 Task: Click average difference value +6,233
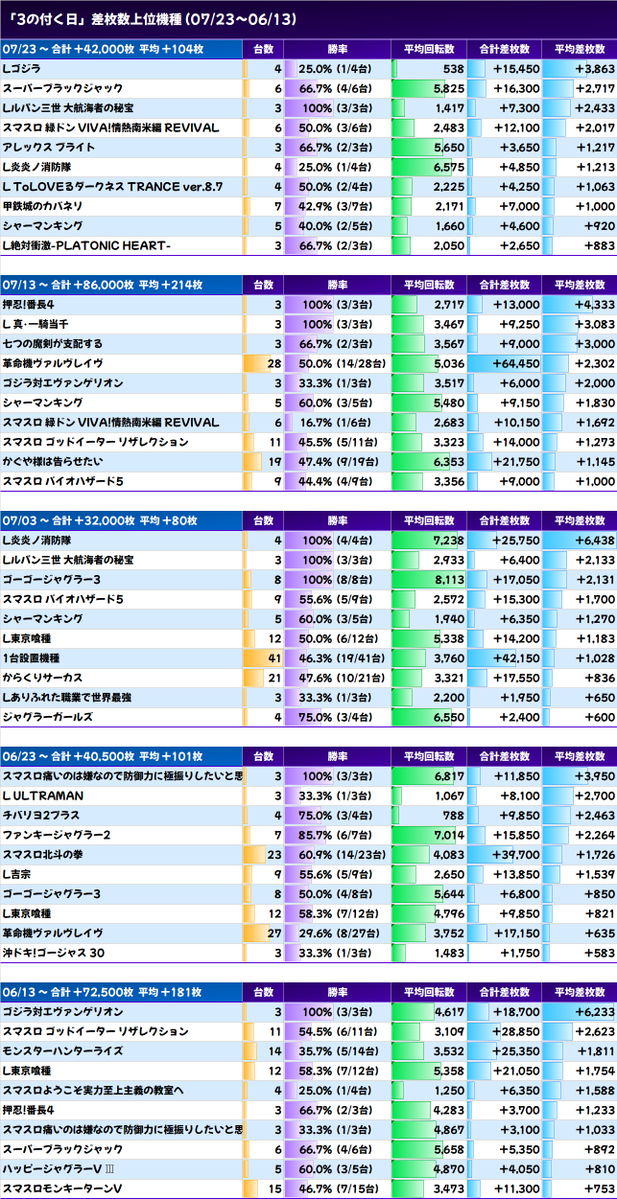pos(594,1011)
